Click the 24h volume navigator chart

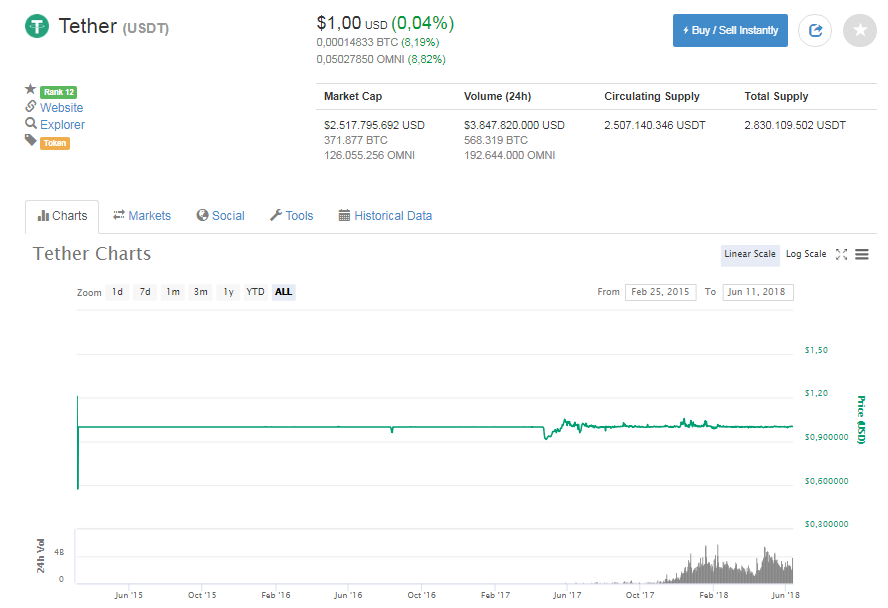(x=434, y=556)
